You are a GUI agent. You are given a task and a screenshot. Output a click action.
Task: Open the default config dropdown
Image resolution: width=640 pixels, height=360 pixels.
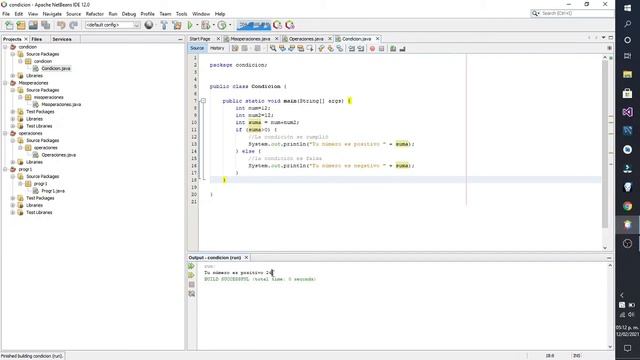113,25
